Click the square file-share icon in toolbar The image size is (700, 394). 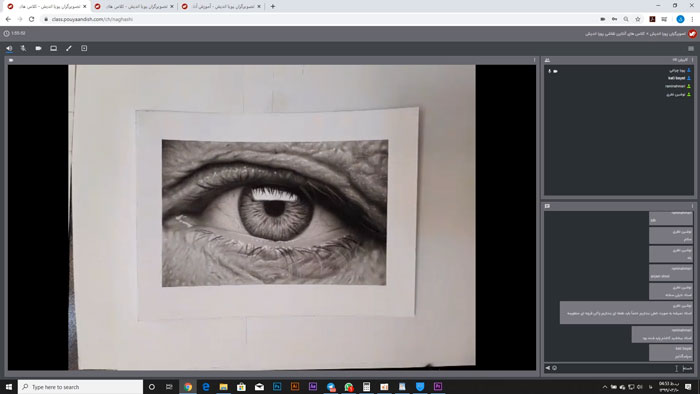[x=84, y=48]
